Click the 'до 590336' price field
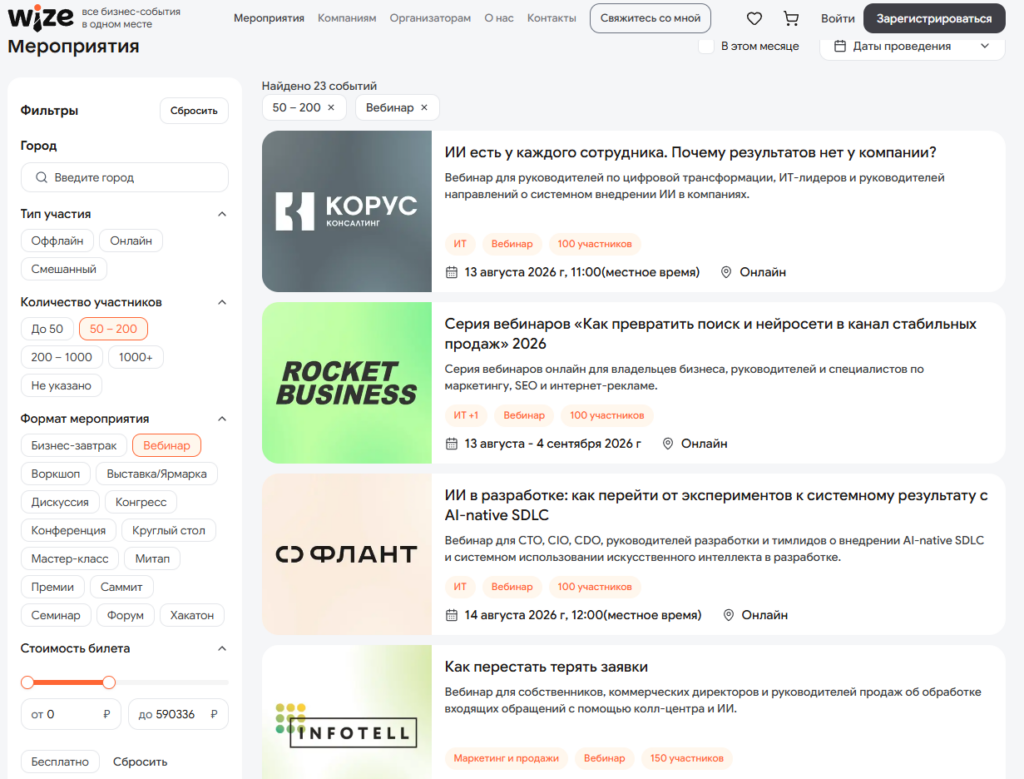 coord(178,714)
